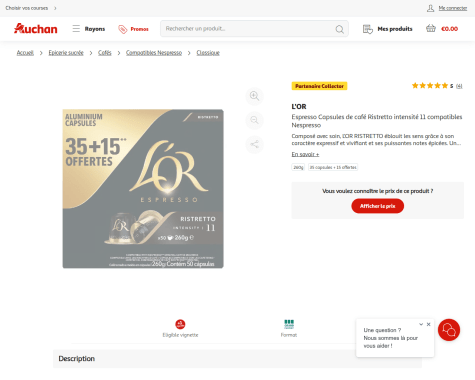This screenshot has width=475, height=380.
Task: Go to Epicerie sucrée breadcrumb
Action: click(x=66, y=53)
